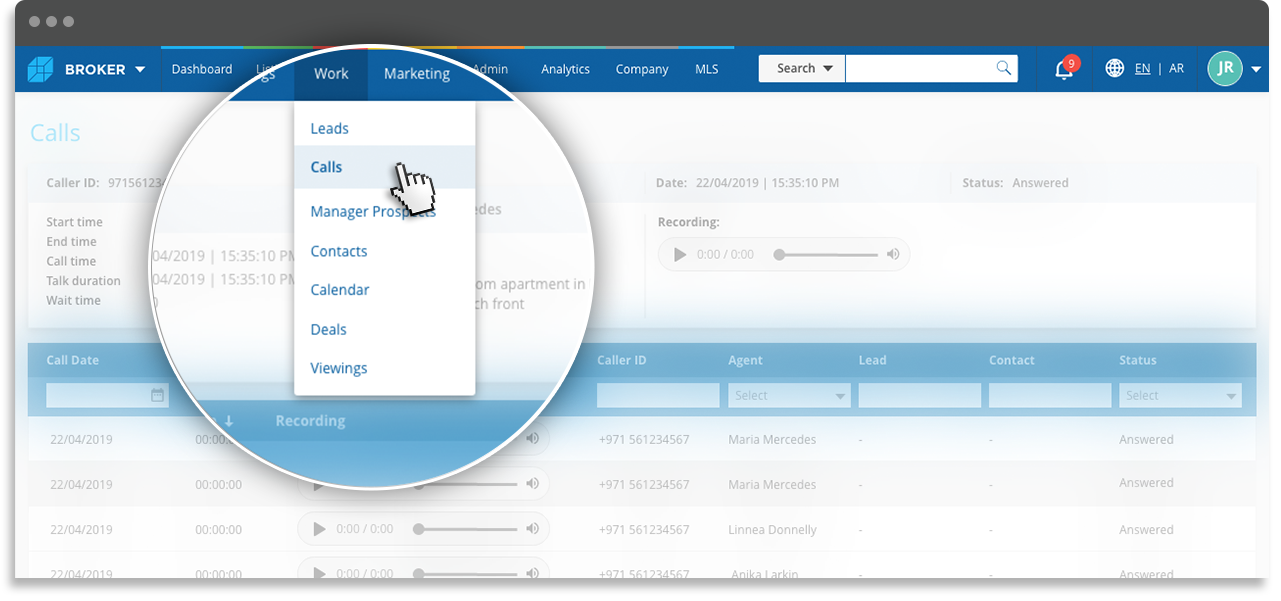
Task: Mute recording in second Maria Mercedes row
Action: click(532, 484)
